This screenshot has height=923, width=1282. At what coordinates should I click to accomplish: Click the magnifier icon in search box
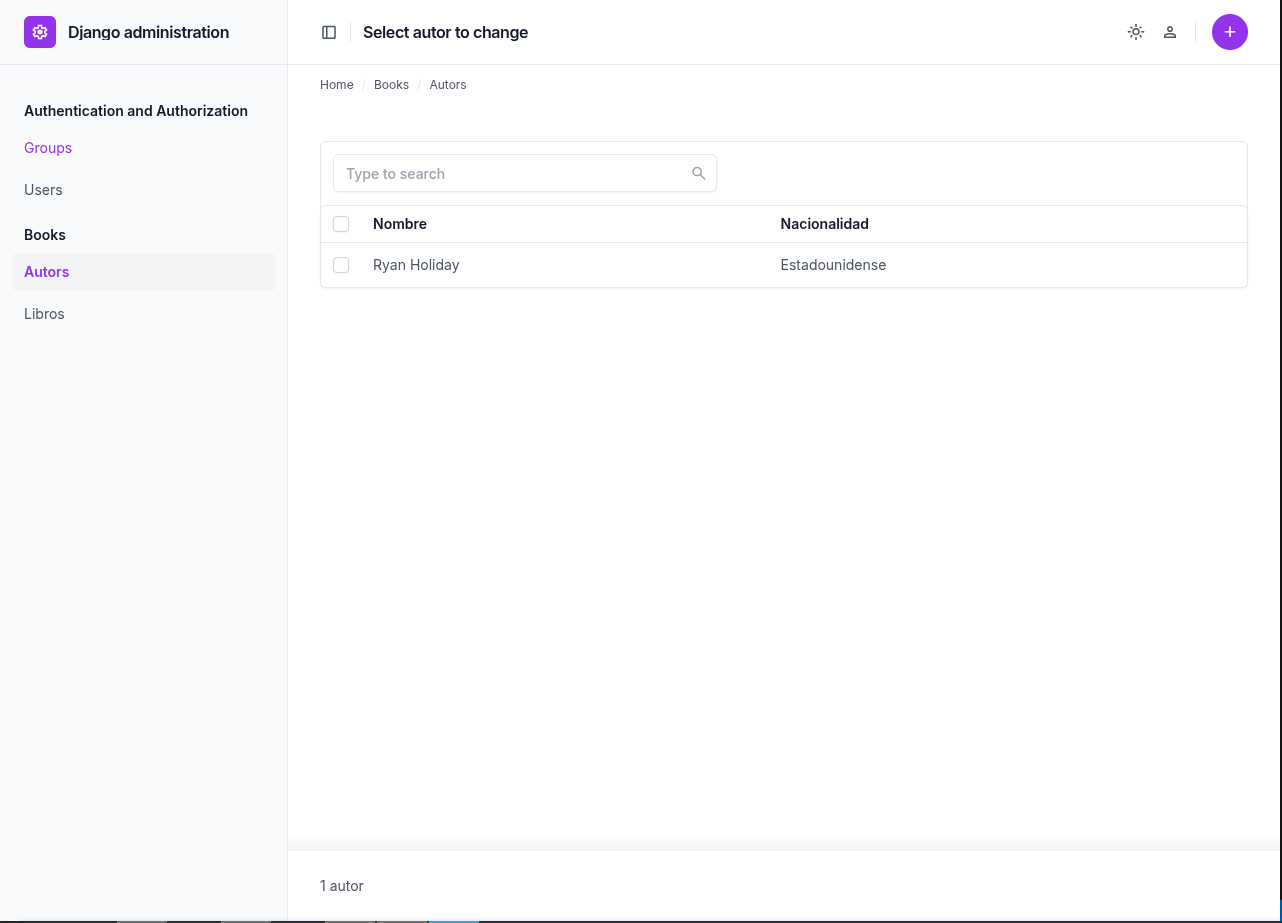click(699, 173)
